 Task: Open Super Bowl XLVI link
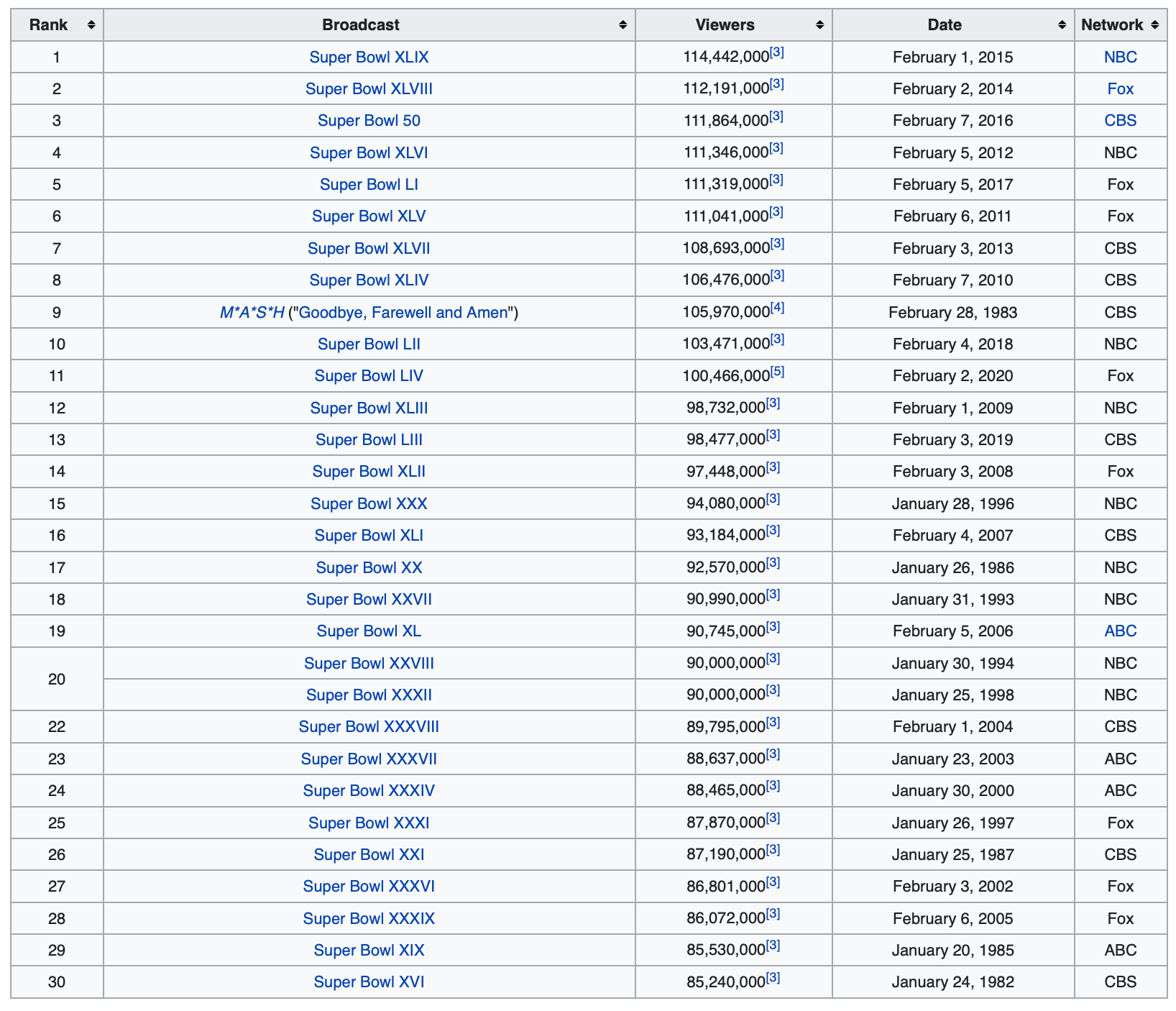(369, 153)
